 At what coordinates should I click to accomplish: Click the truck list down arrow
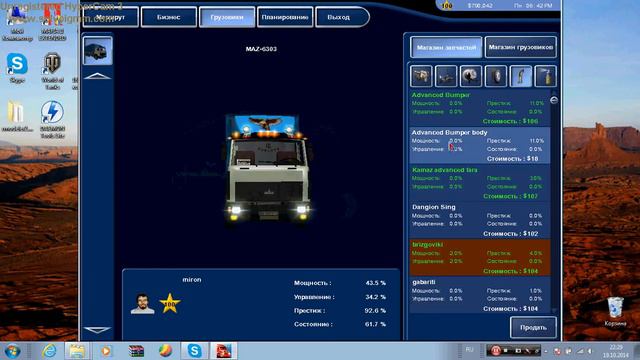97,329
